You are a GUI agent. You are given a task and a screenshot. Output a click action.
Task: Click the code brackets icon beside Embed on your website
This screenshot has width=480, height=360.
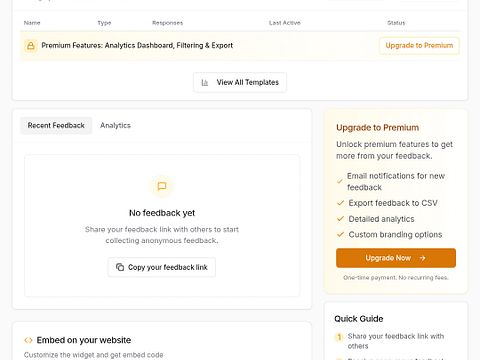click(x=28, y=340)
